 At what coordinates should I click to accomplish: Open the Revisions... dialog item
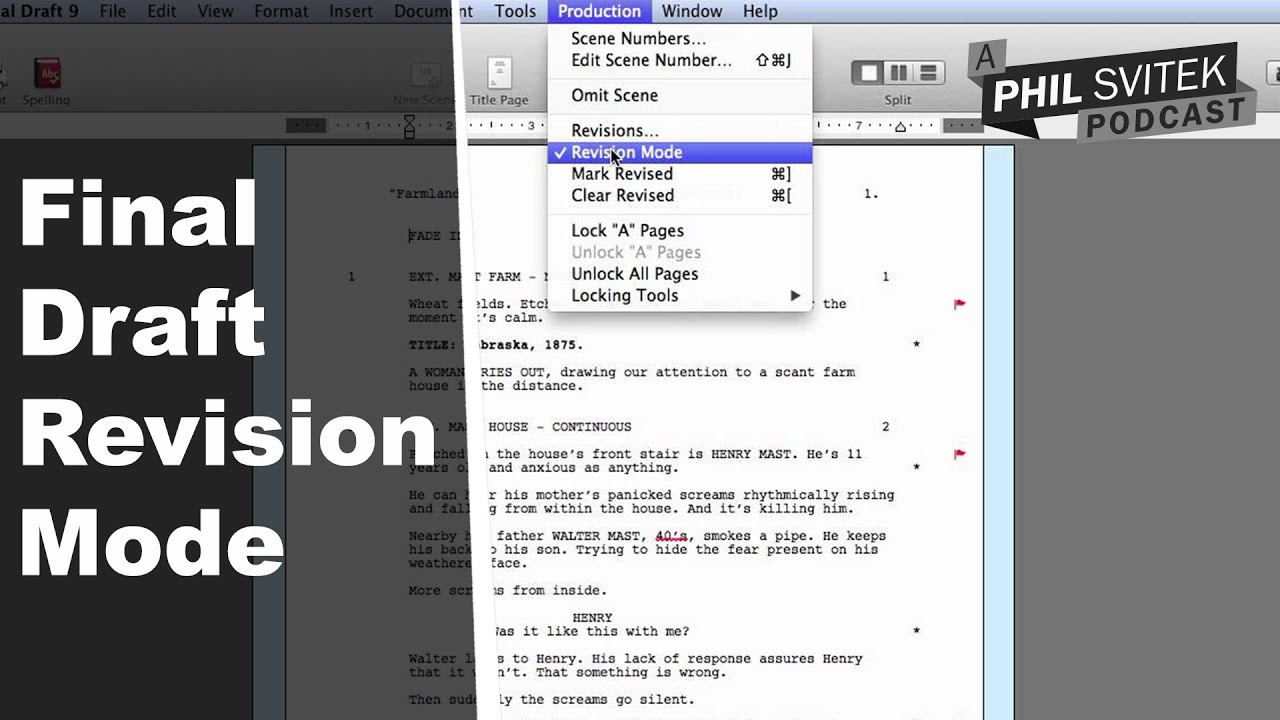click(x=680, y=130)
